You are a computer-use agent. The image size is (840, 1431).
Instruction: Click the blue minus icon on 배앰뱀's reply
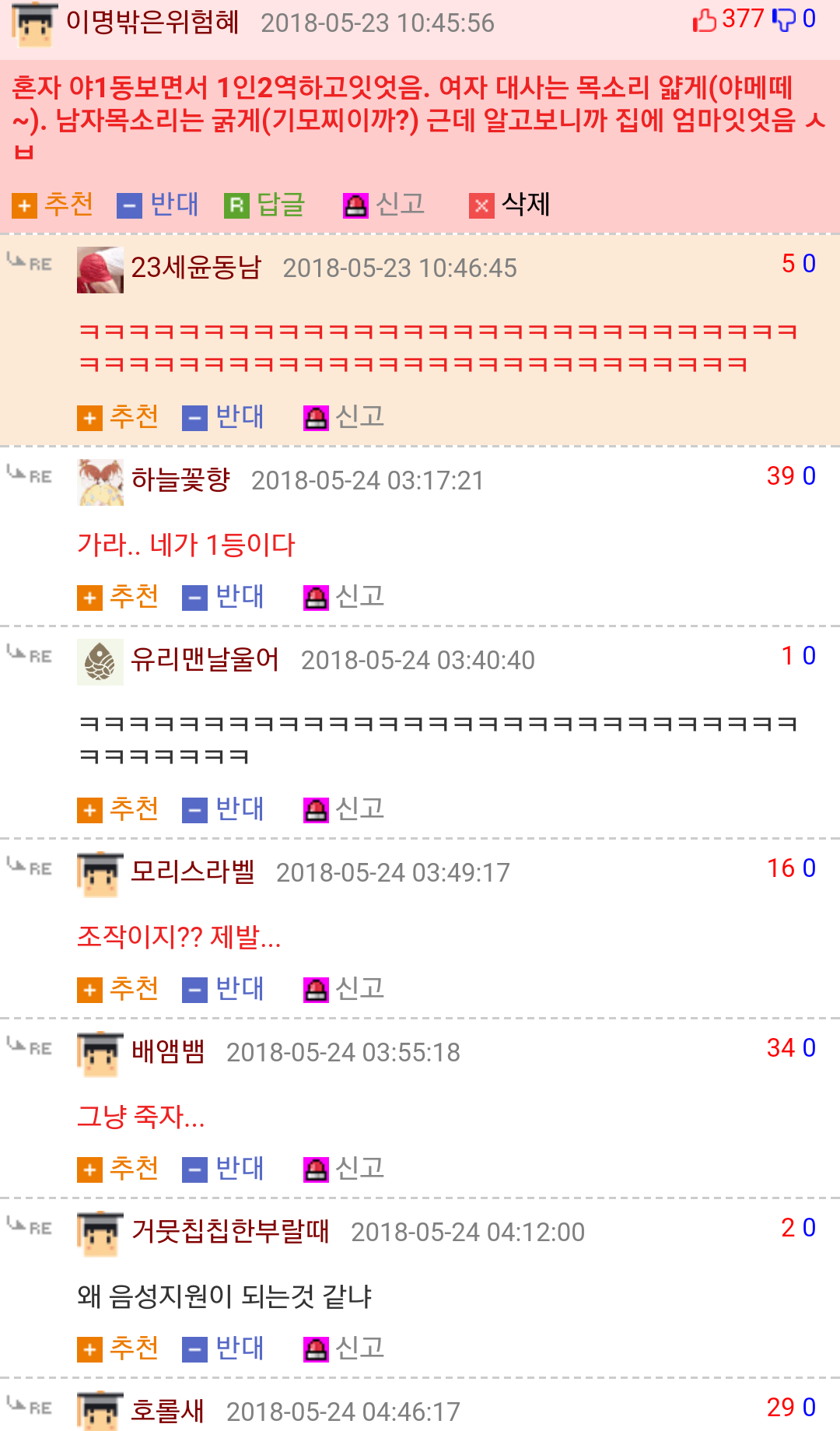194,1170
